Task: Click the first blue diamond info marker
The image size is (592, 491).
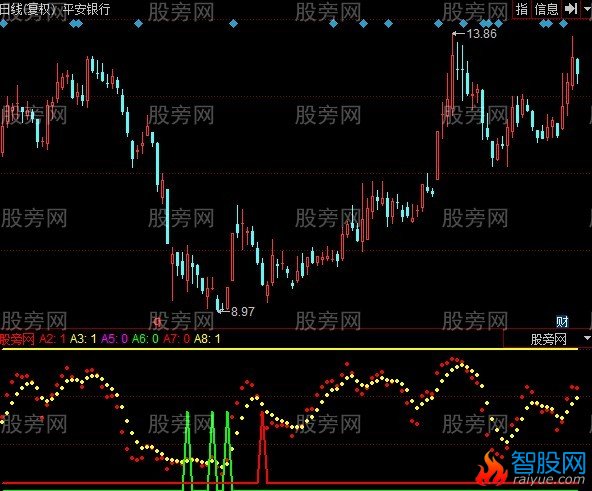Action: tap(4, 24)
